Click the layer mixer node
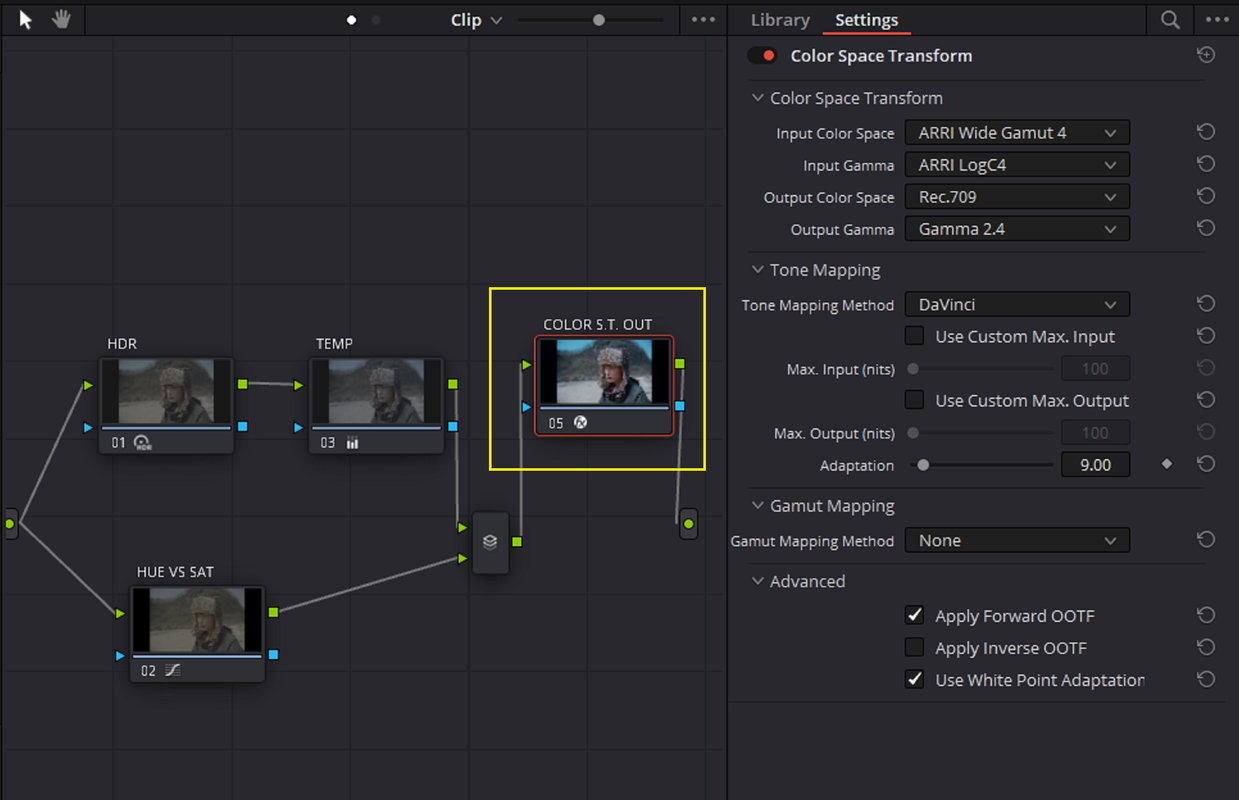Screen dimensions: 1239x800 [490, 542]
